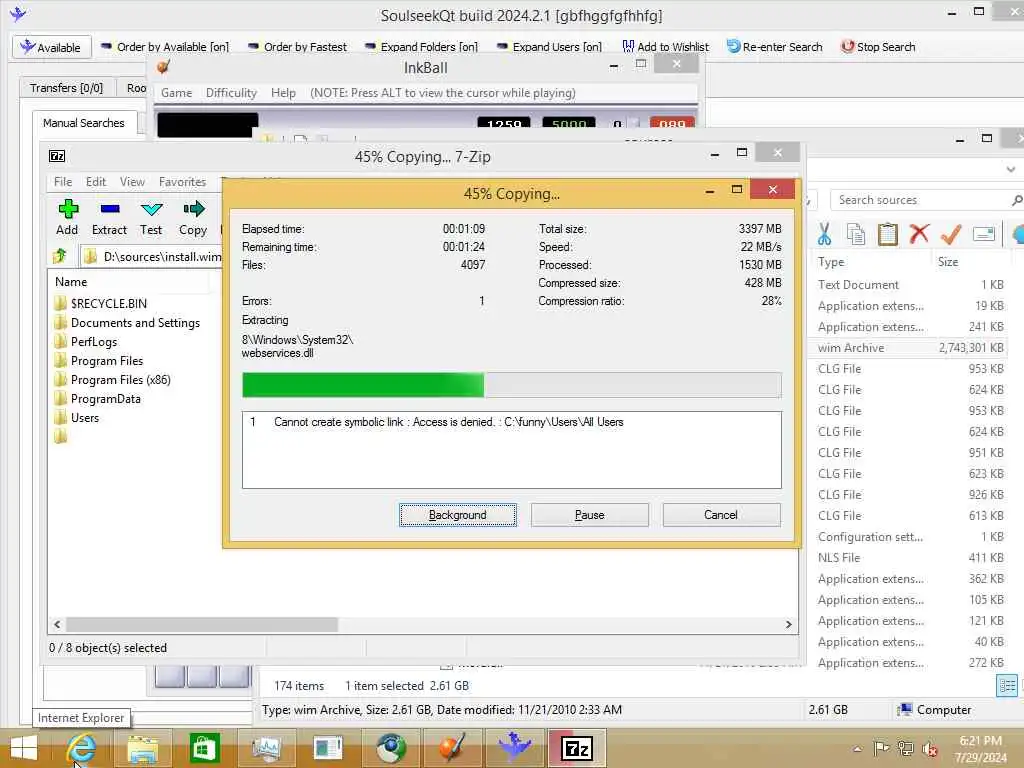This screenshot has width=1024, height=768.
Task: Select the Manual Searches tab
Action: click(x=84, y=123)
